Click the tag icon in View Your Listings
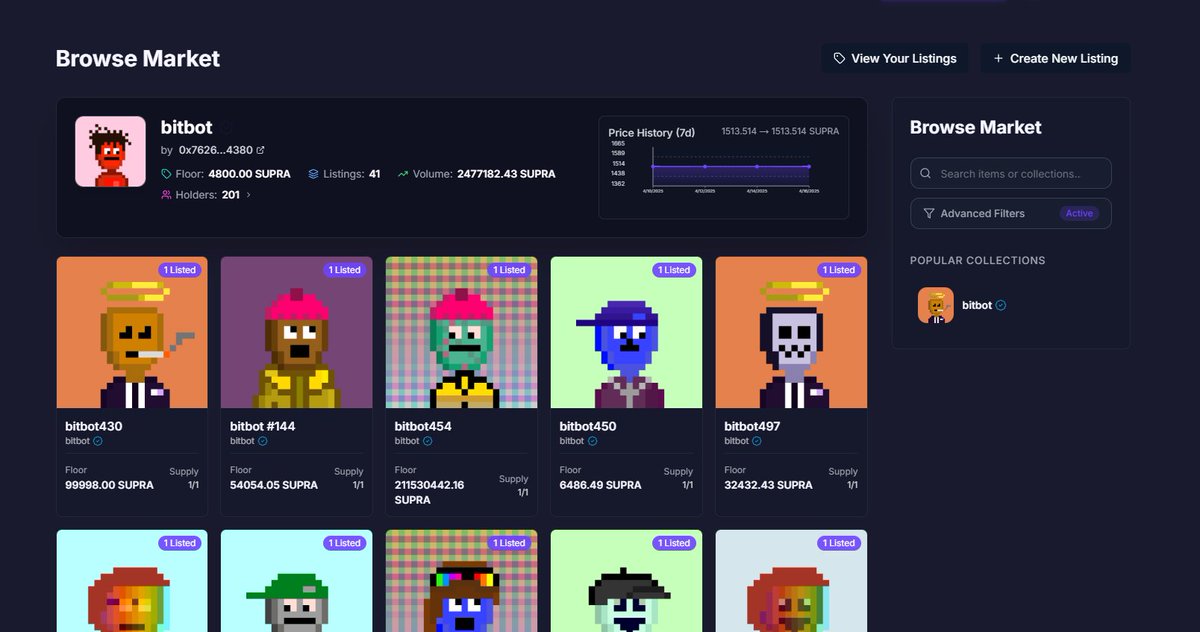Screen dimensions: 1200x632 839,58
